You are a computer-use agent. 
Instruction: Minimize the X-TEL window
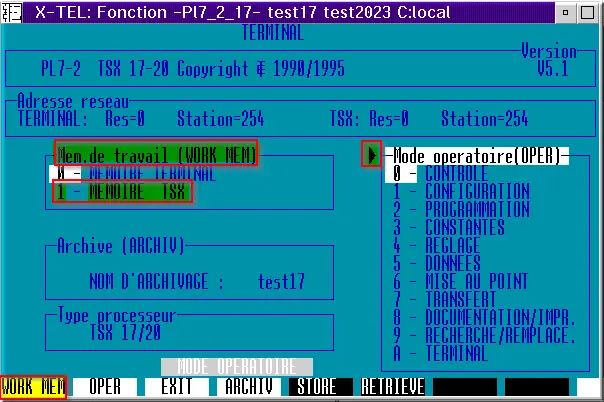coord(565,12)
